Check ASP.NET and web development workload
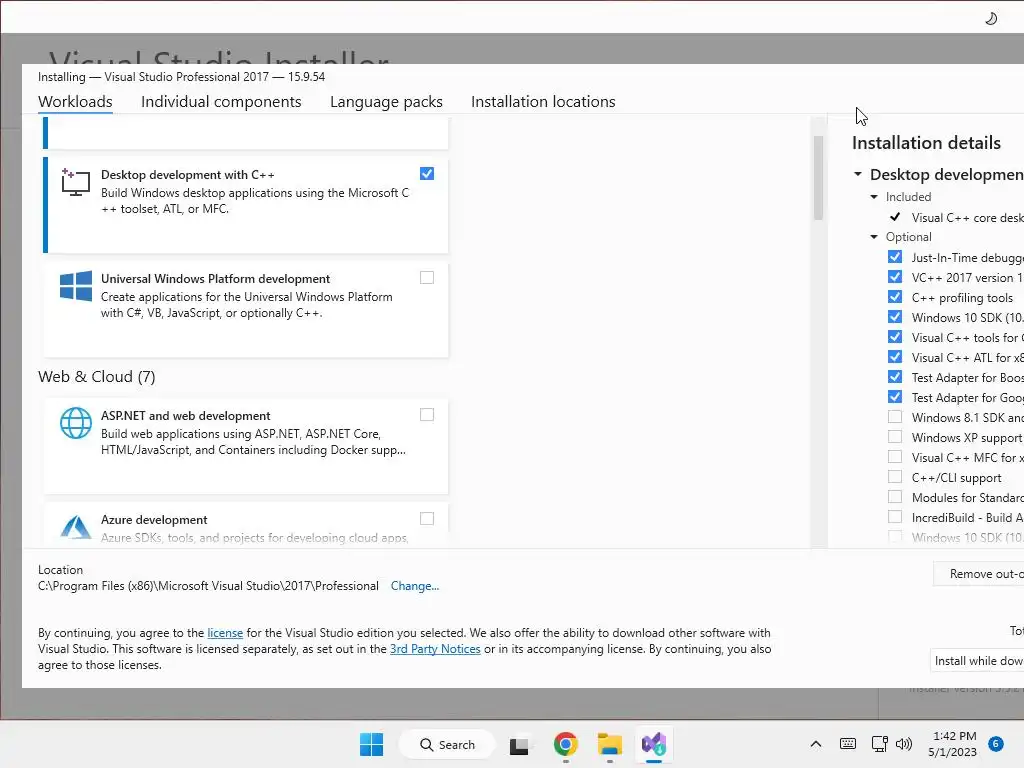This screenshot has width=1024, height=768. click(427, 415)
